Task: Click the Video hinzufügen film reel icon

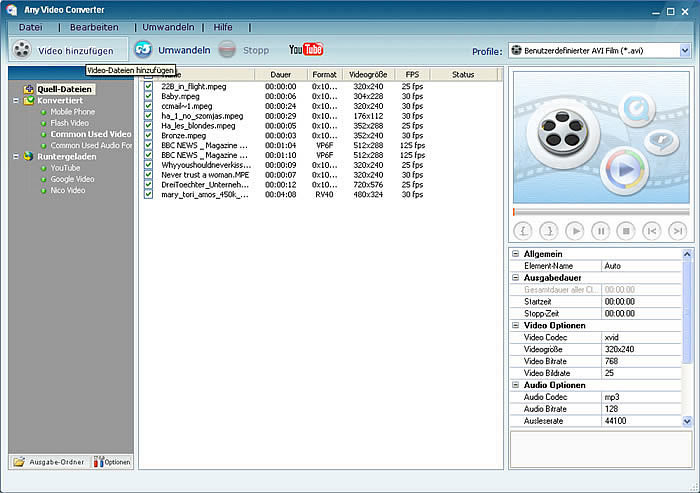Action: tap(21, 50)
